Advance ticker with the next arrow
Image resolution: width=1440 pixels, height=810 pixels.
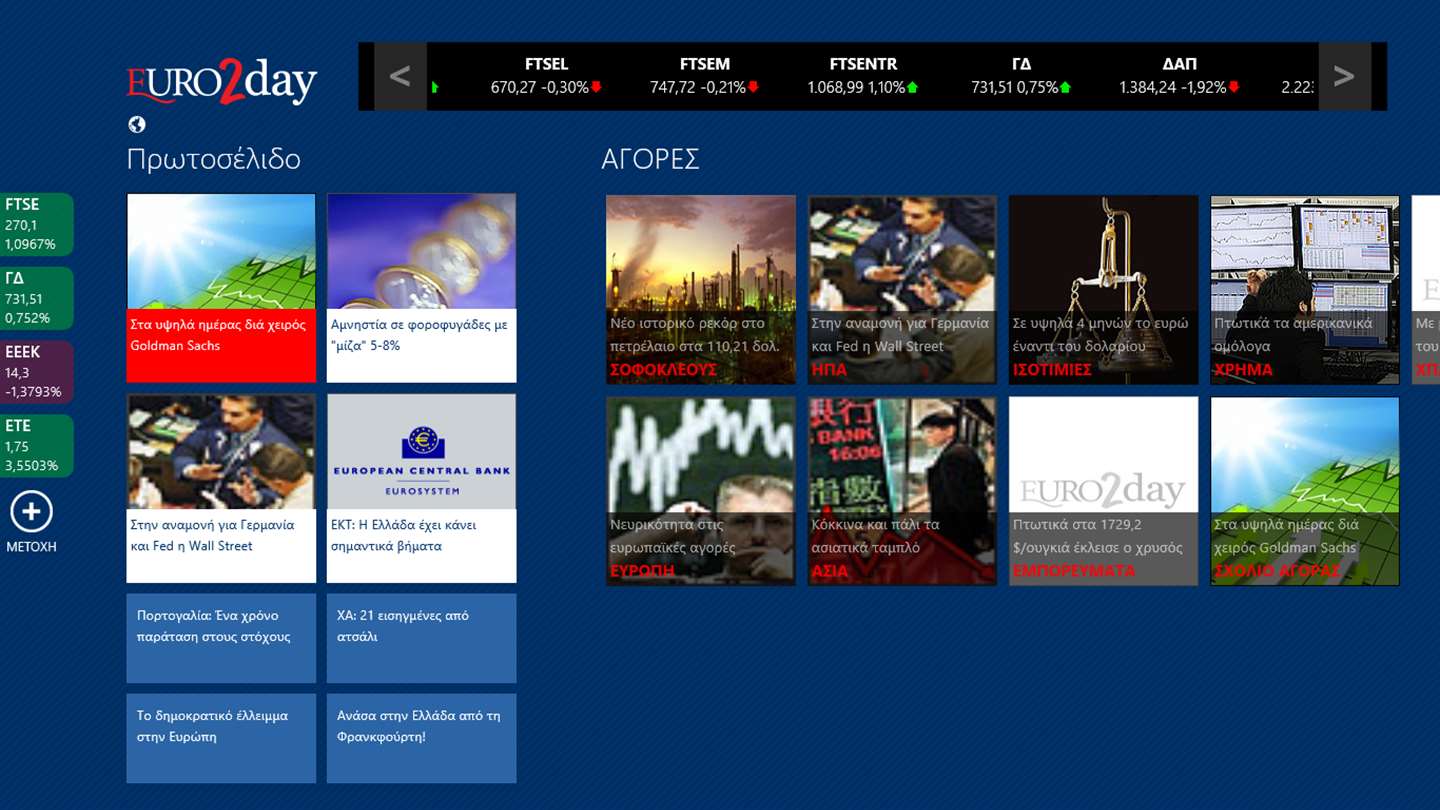coord(1344,76)
